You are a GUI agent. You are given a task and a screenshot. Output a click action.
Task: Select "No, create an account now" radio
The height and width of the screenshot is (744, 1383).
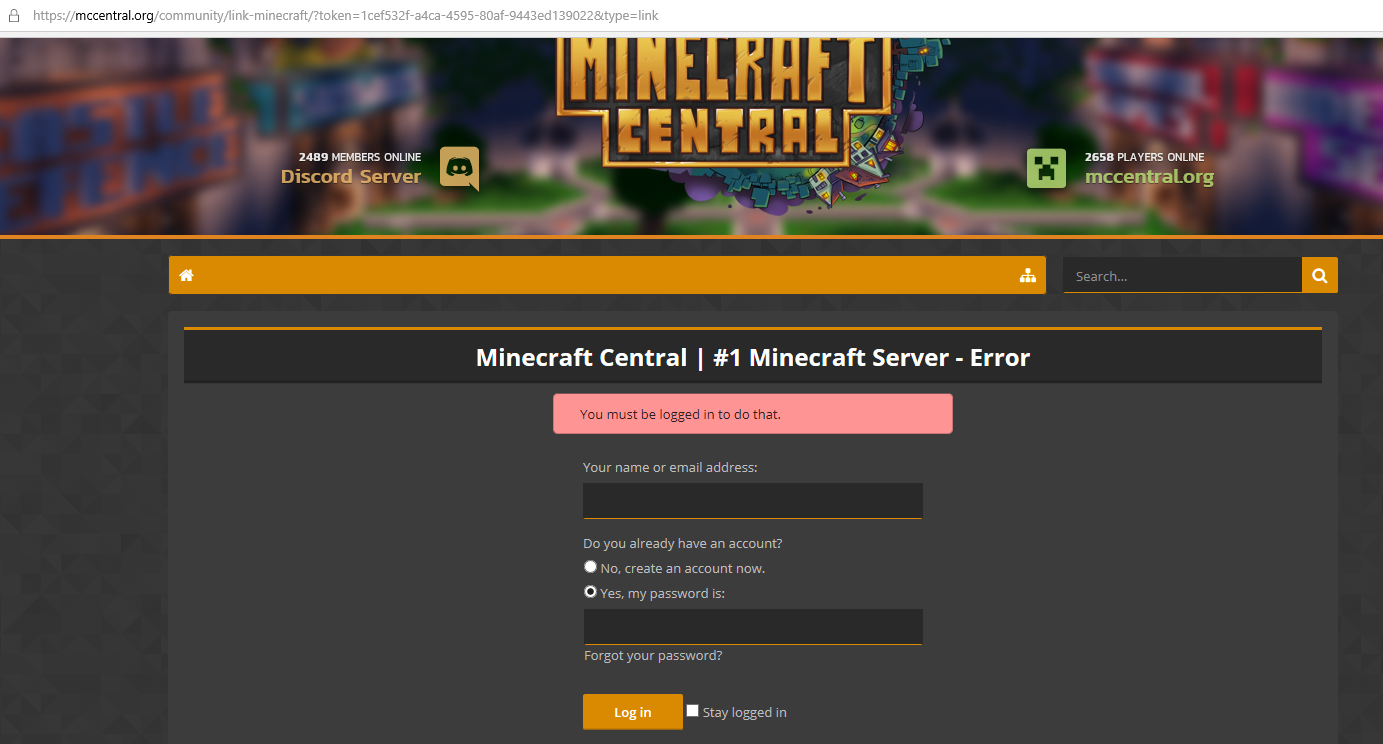coord(590,567)
